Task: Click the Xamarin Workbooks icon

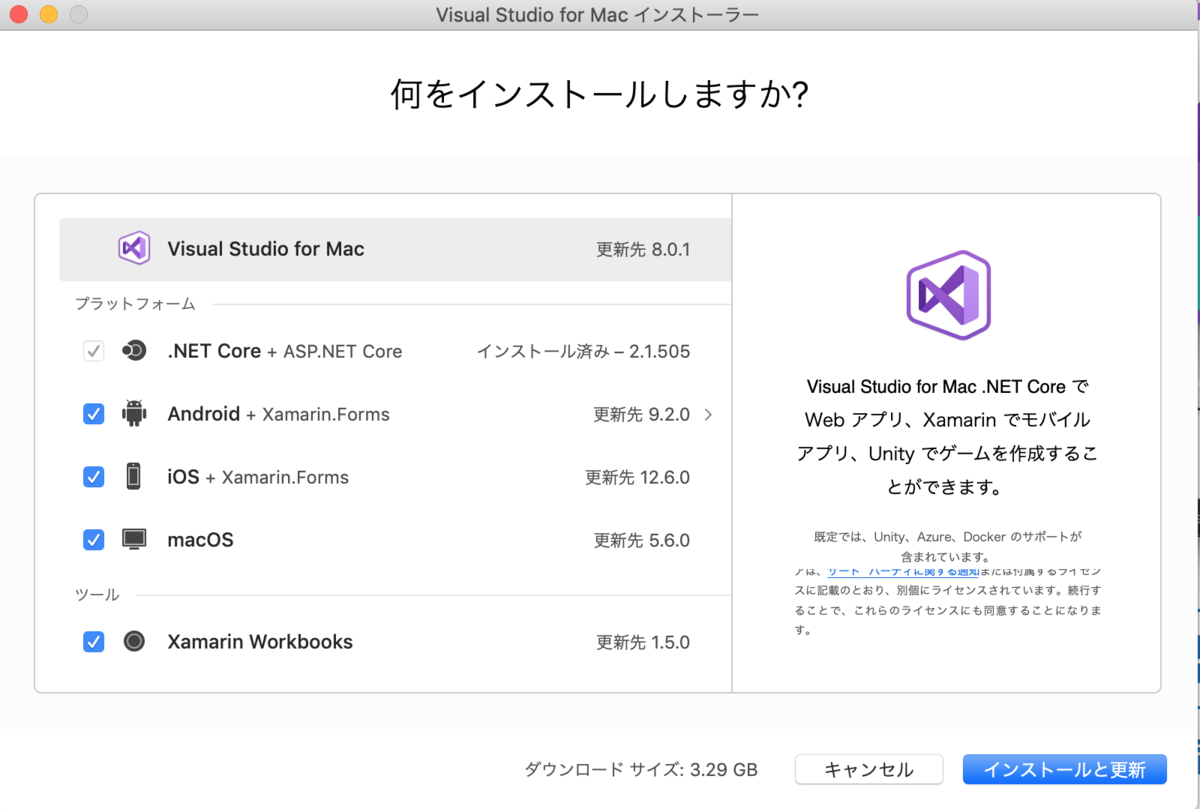Action: (134, 641)
